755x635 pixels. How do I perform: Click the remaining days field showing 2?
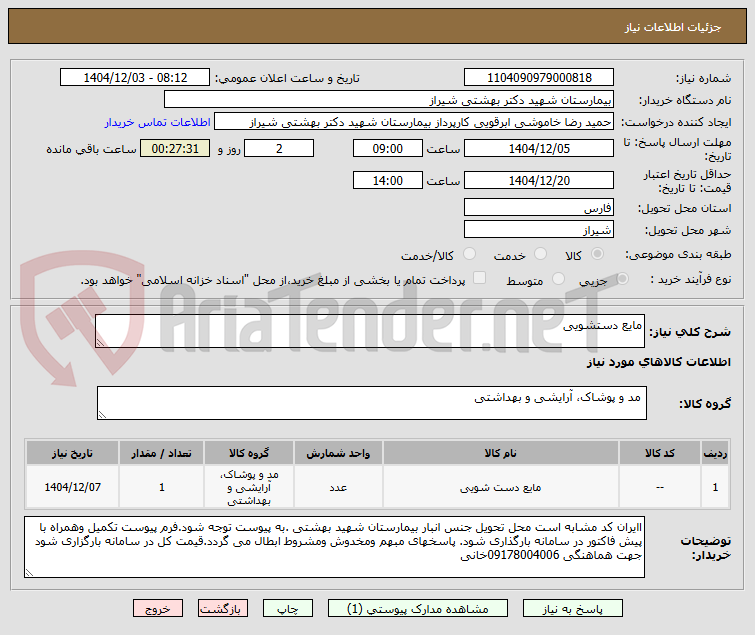point(279,148)
